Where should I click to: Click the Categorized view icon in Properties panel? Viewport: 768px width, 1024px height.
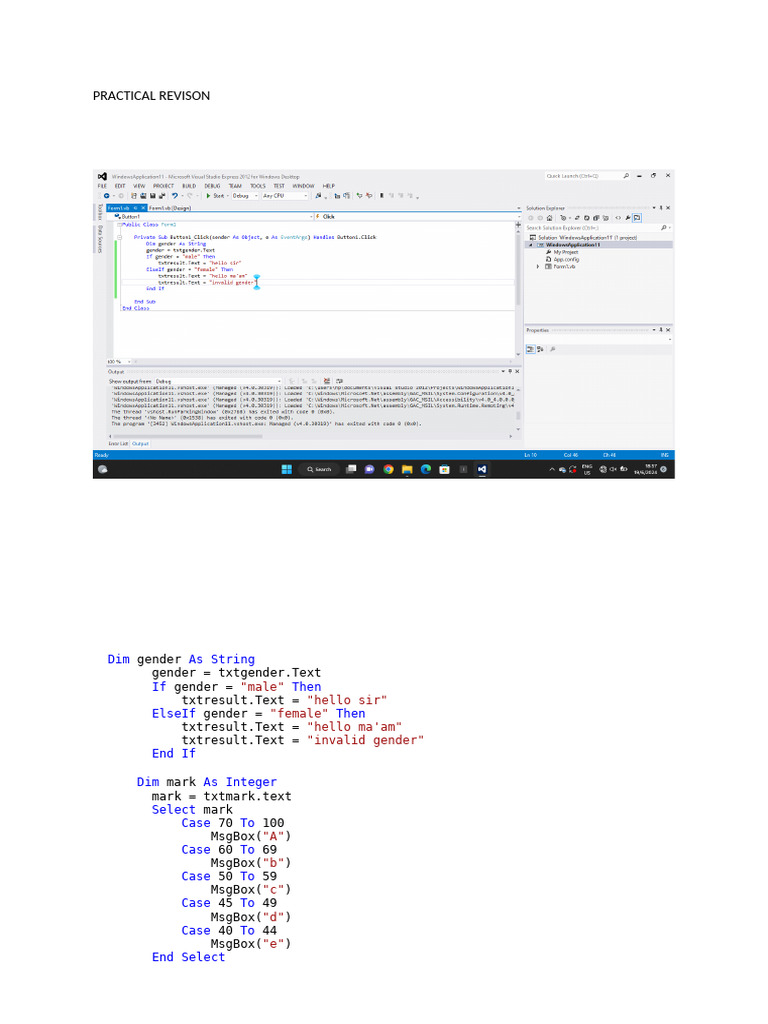click(x=531, y=349)
